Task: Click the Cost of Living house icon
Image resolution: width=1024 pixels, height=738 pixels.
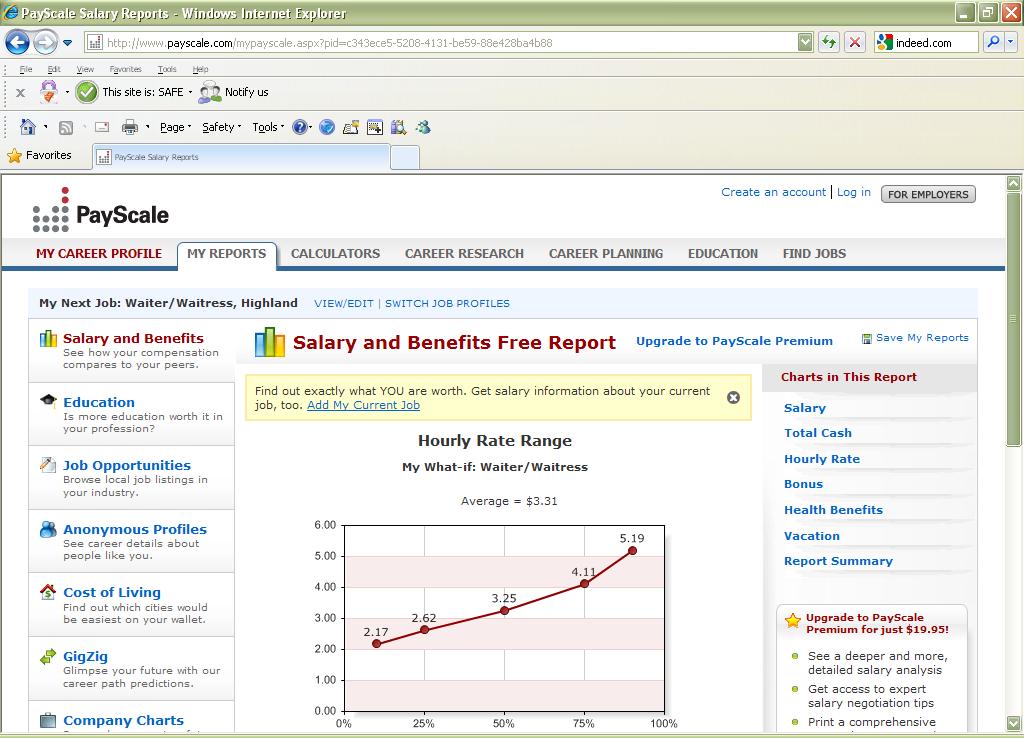Action: pos(48,592)
